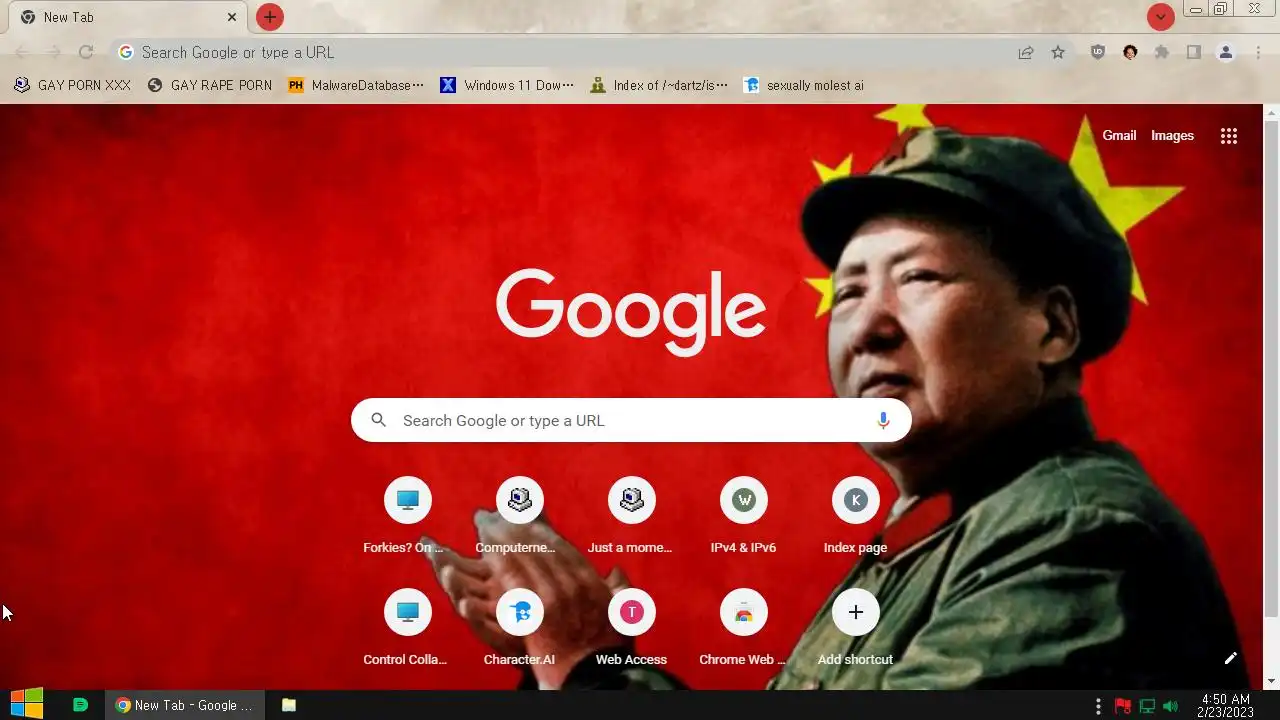The image size is (1280, 720).
Task: Click the Google search box
Action: [x=631, y=420]
